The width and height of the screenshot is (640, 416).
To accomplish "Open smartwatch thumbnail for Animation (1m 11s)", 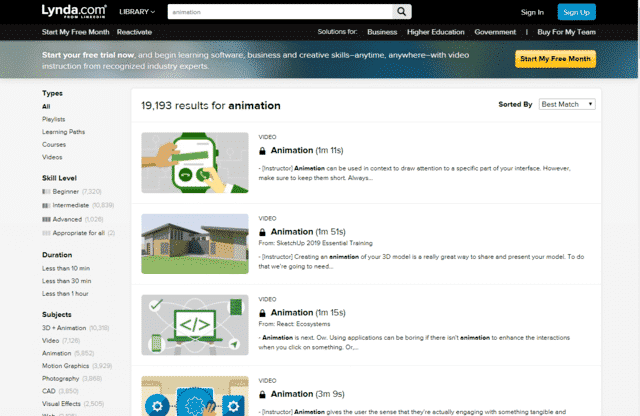I will 195,162.
